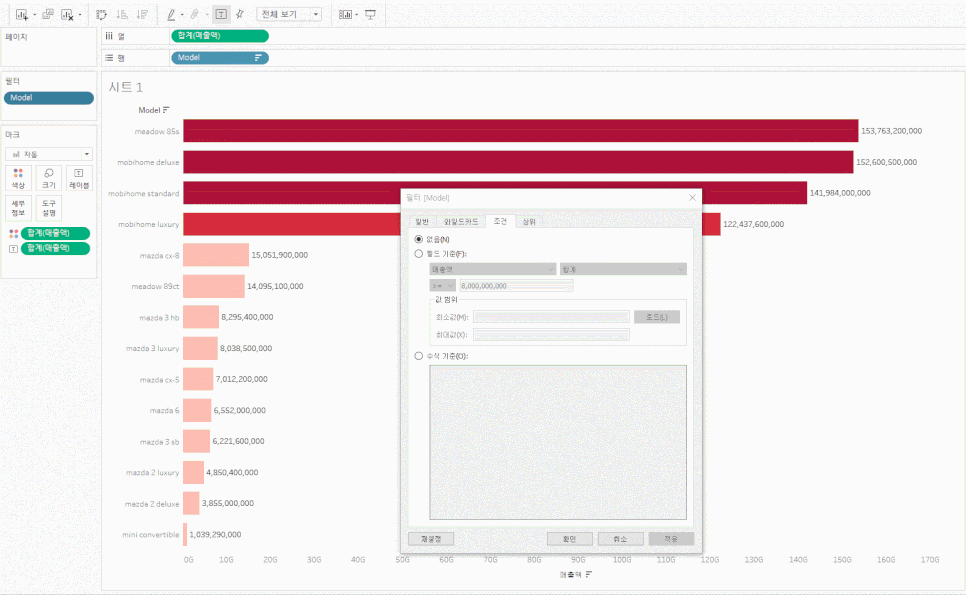The image size is (966, 595).
Task: Open Clear Sheet dropdown arrow
Action: pyautogui.click(x=80, y=15)
